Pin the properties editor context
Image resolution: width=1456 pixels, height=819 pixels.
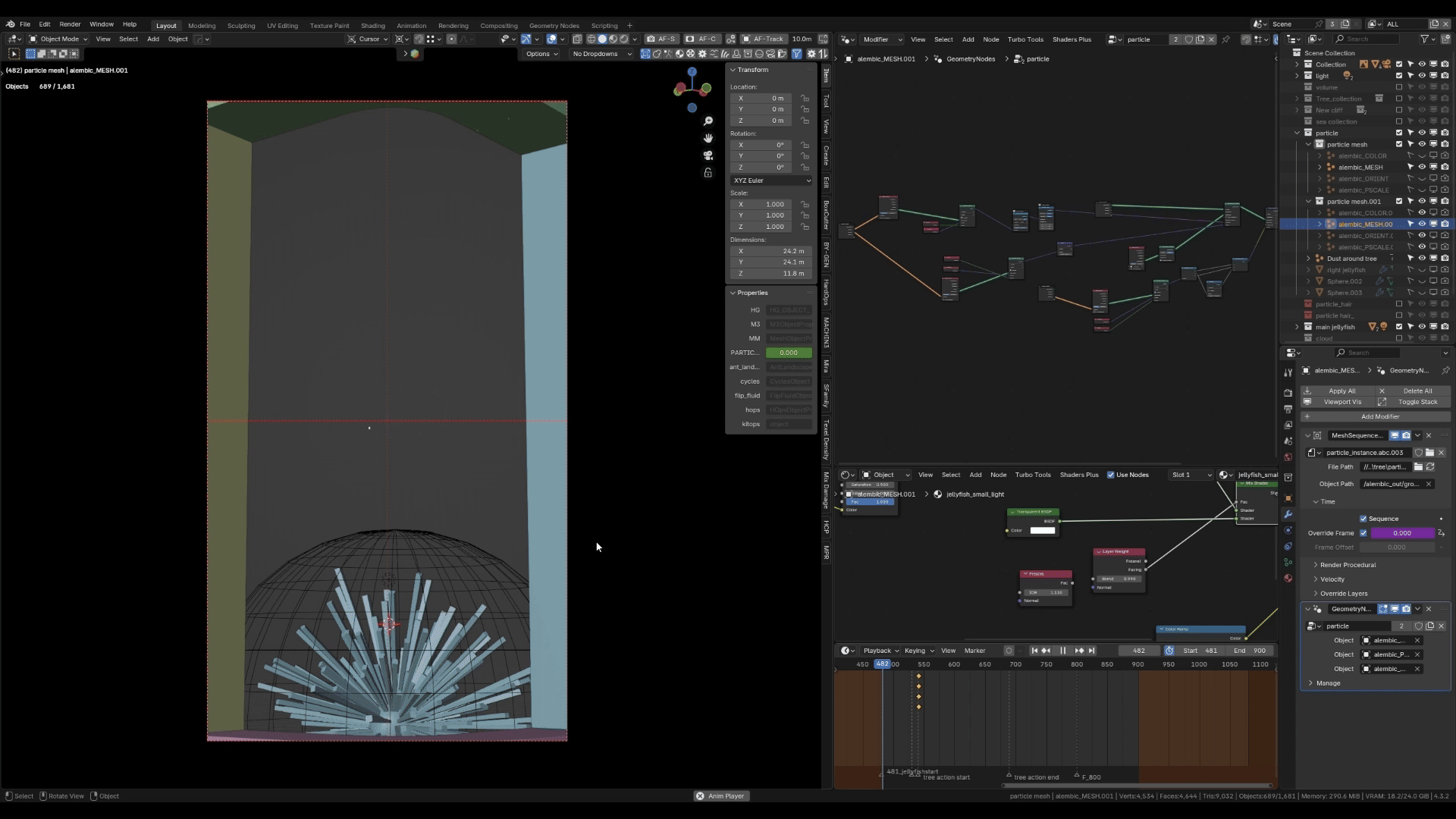click(x=1445, y=371)
